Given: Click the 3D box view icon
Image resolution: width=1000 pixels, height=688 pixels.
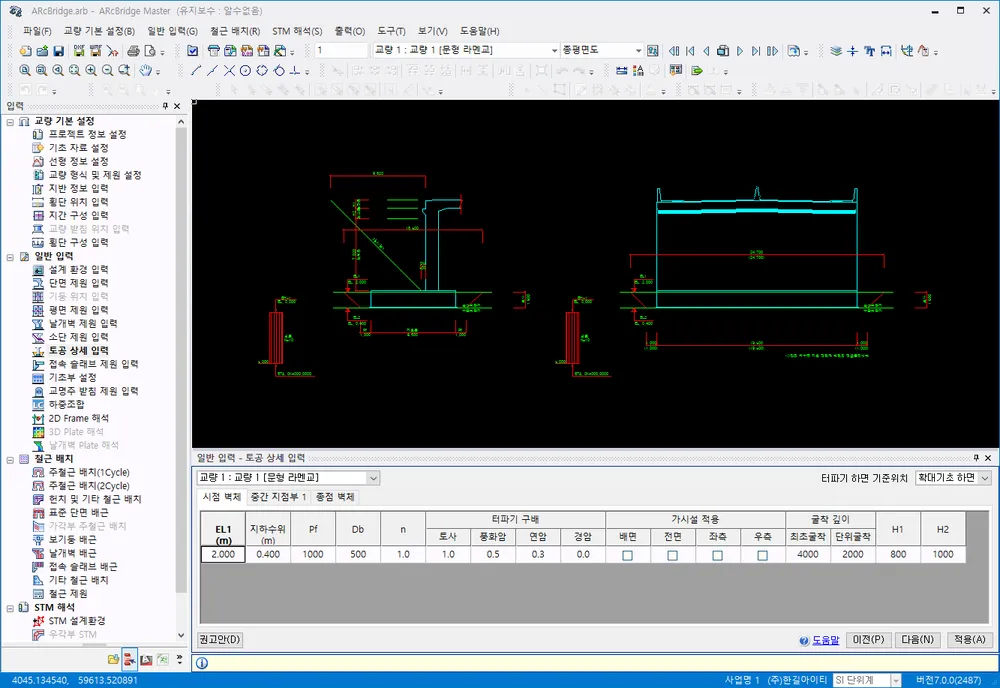Looking at the screenshot, I should [723, 51].
